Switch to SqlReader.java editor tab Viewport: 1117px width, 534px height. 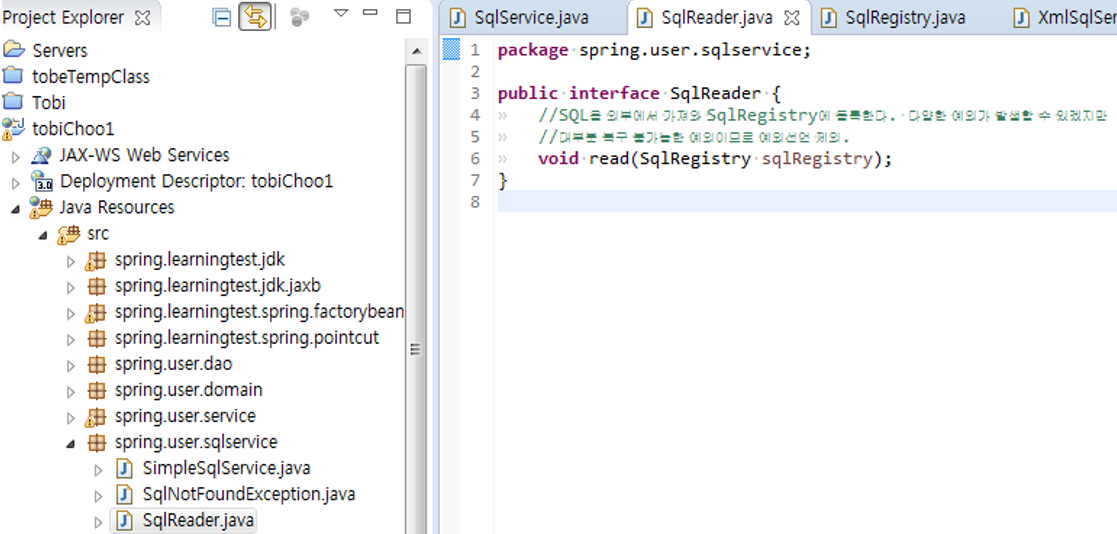tap(718, 18)
